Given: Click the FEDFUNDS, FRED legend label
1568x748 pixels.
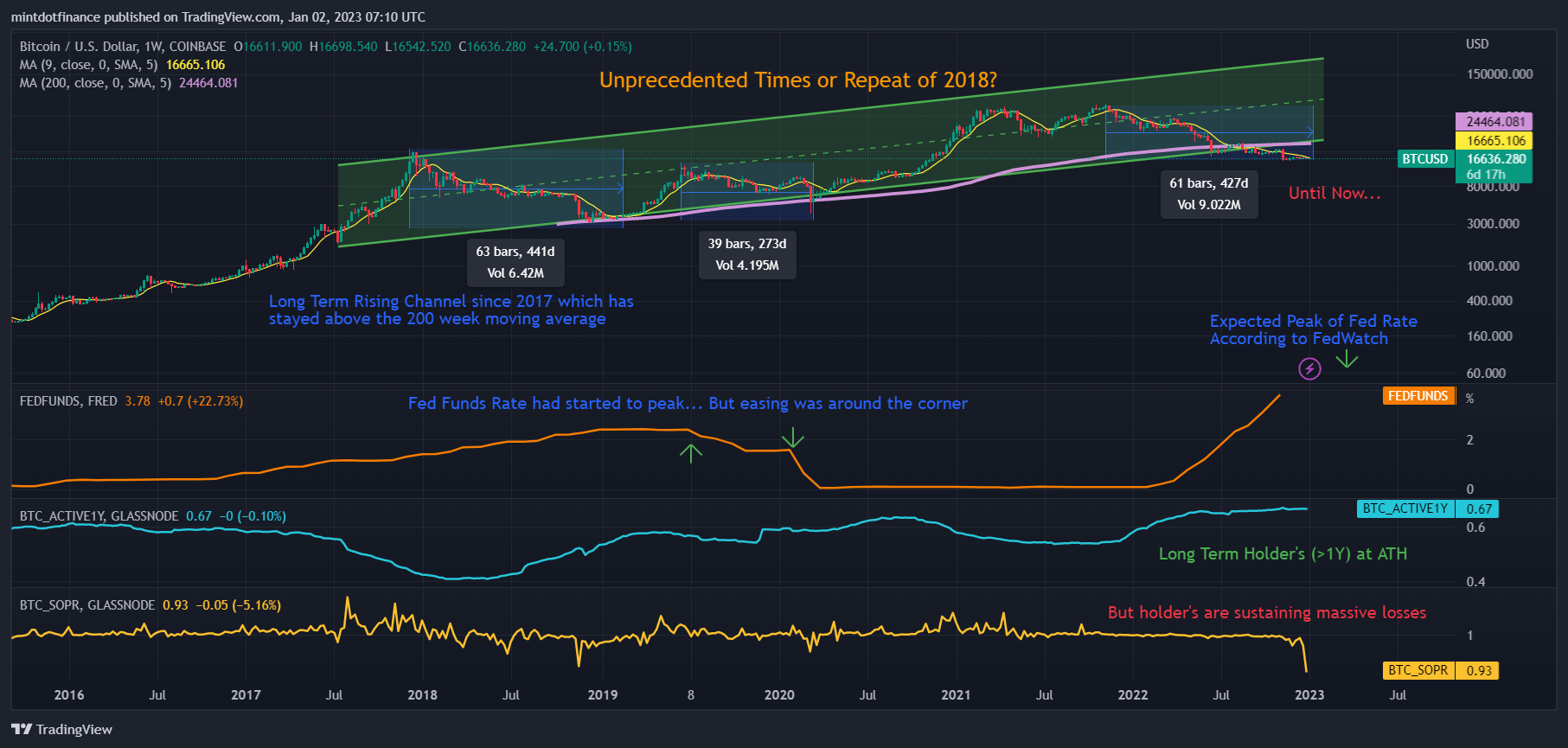Looking at the screenshot, I should (68, 401).
